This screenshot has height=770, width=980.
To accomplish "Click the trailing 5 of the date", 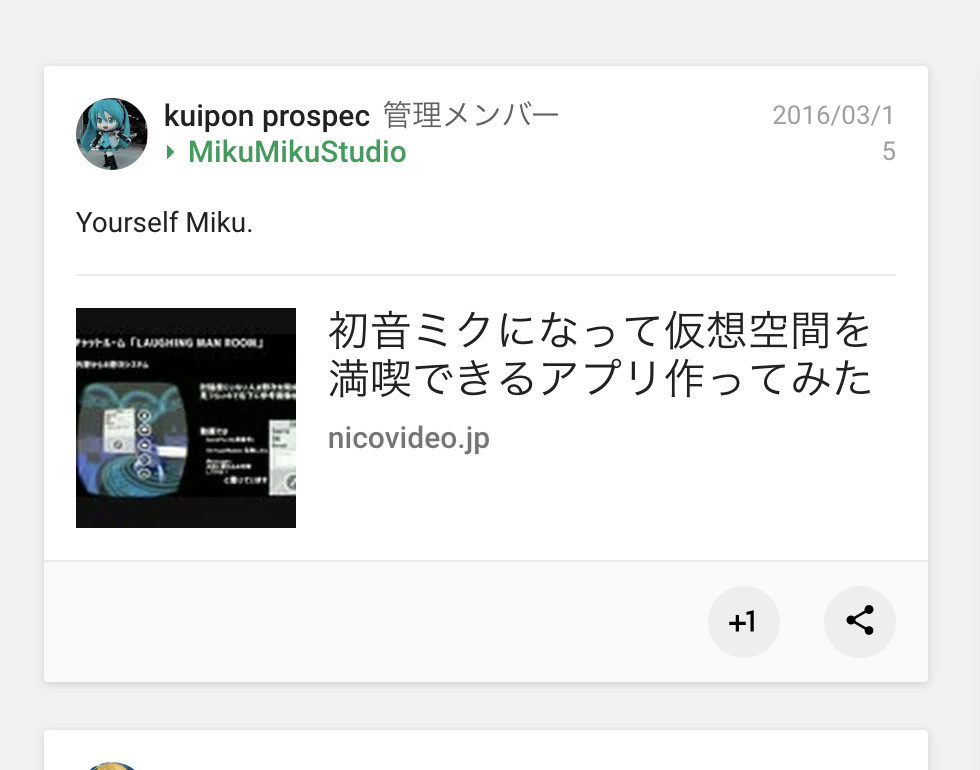I will click(x=889, y=151).
